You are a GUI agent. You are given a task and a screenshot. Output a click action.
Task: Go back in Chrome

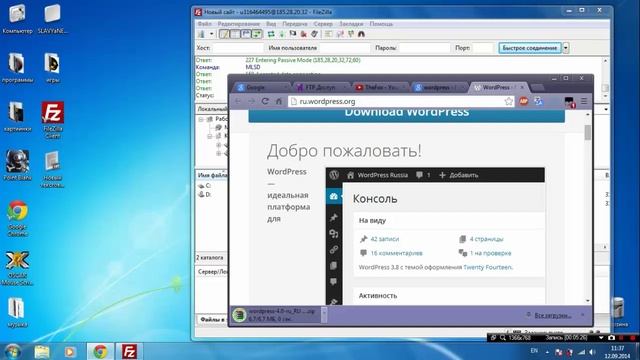(x=238, y=101)
